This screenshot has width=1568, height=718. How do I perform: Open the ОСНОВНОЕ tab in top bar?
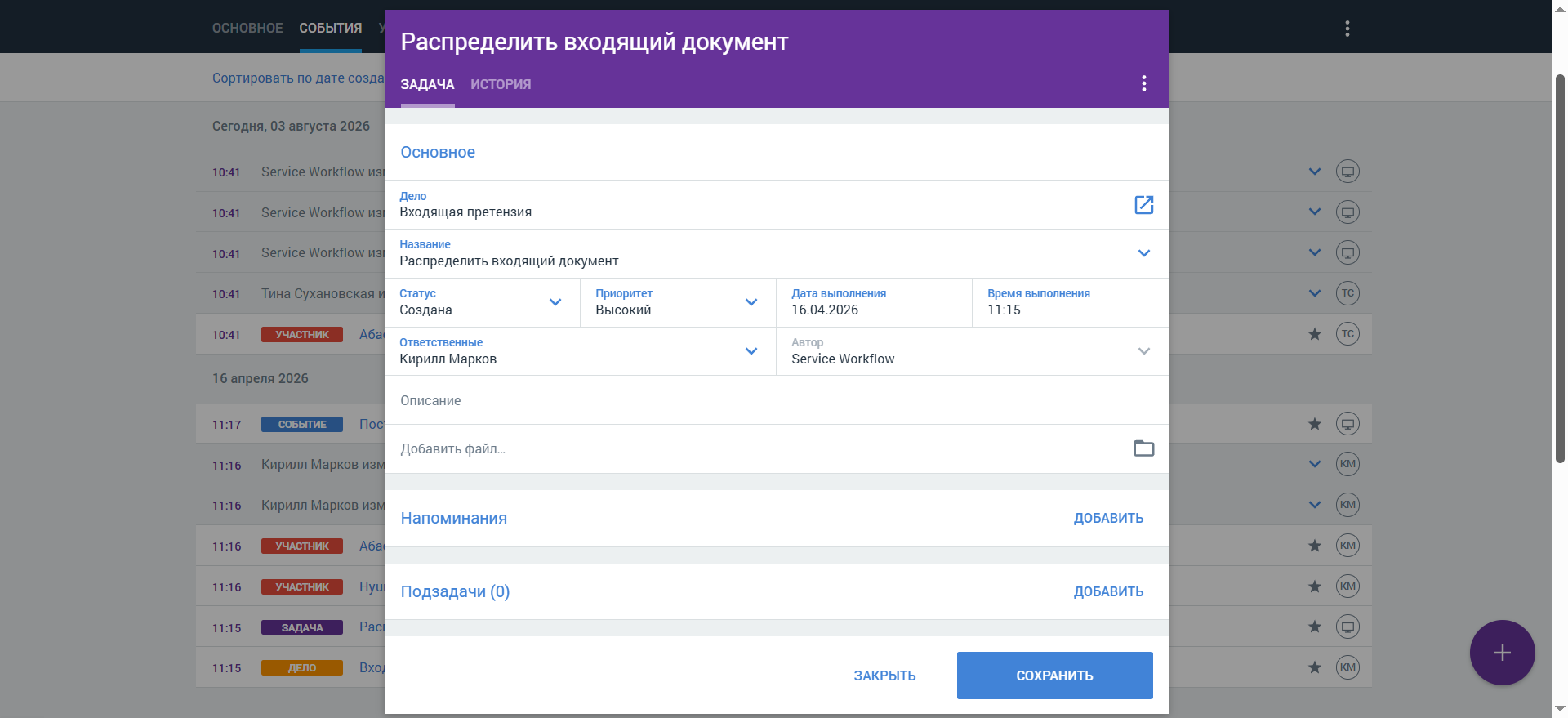[x=247, y=28]
